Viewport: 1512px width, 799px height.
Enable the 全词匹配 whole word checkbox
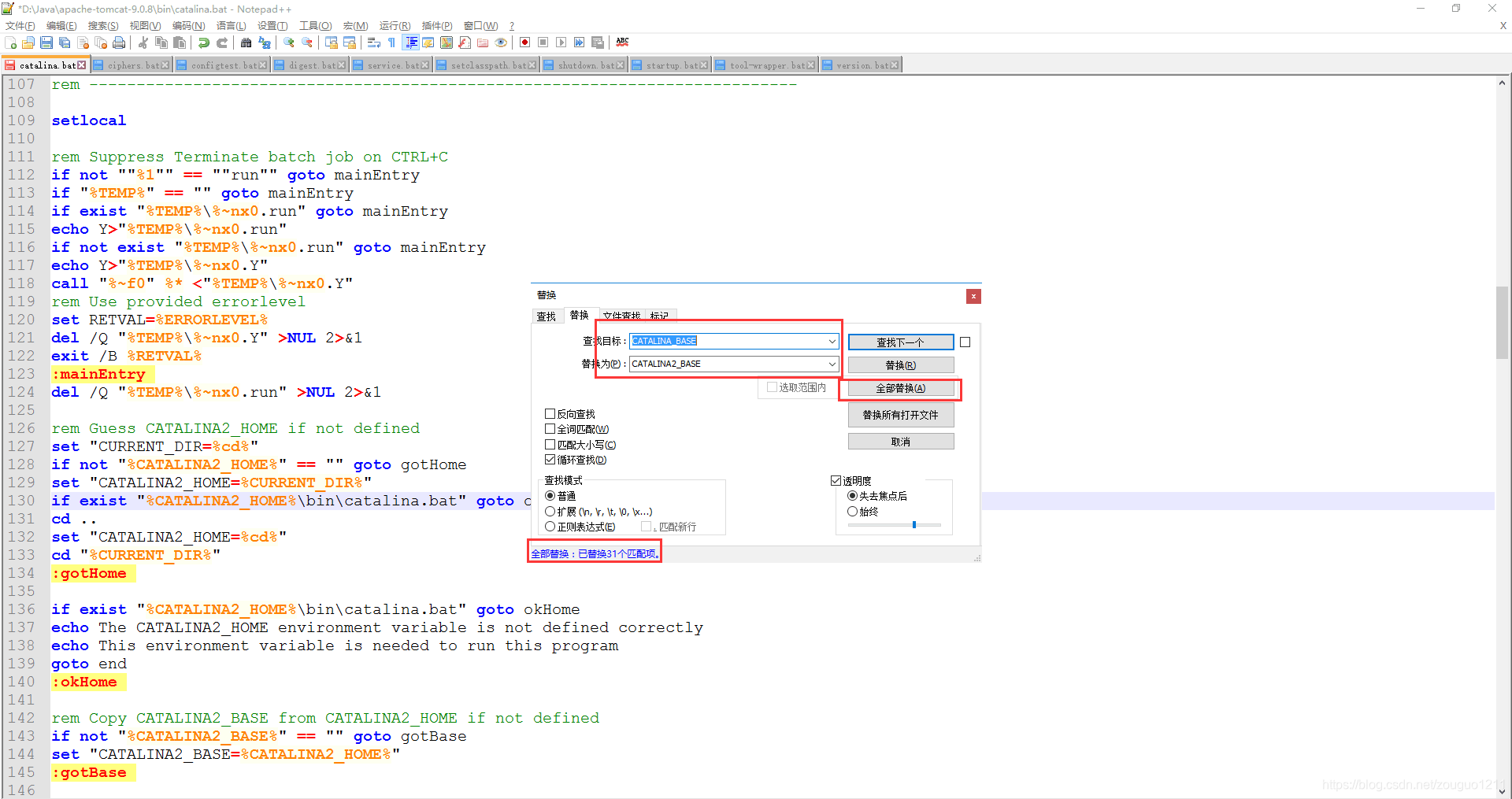point(550,429)
